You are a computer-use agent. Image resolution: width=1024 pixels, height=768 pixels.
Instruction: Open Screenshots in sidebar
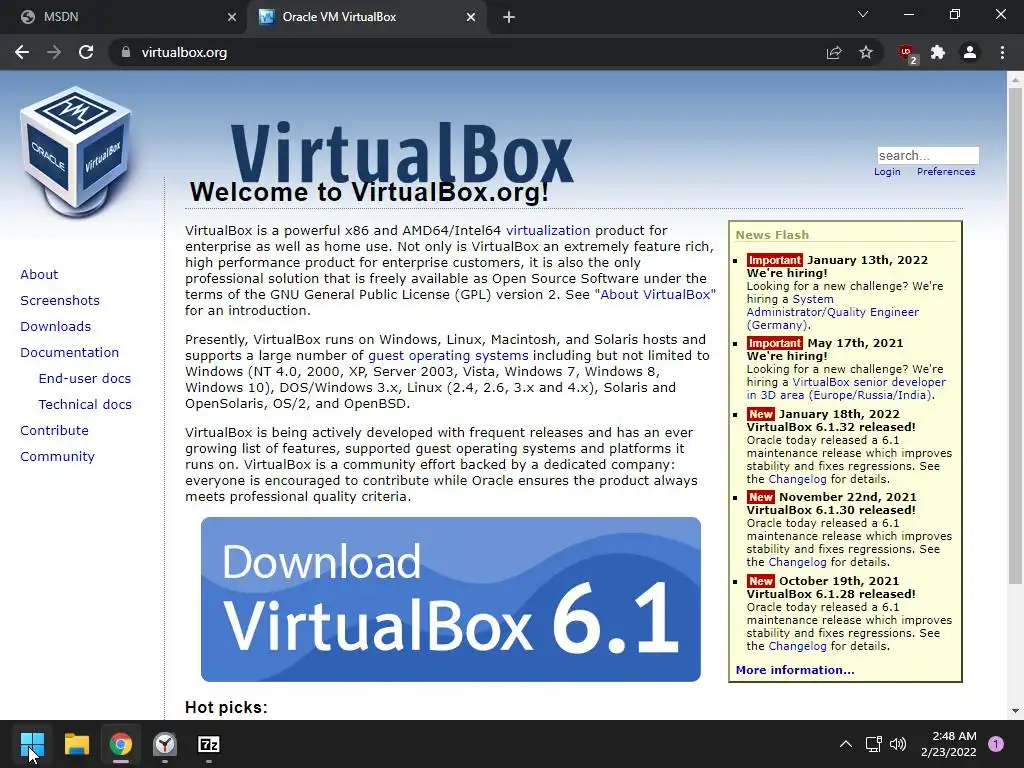tap(60, 300)
